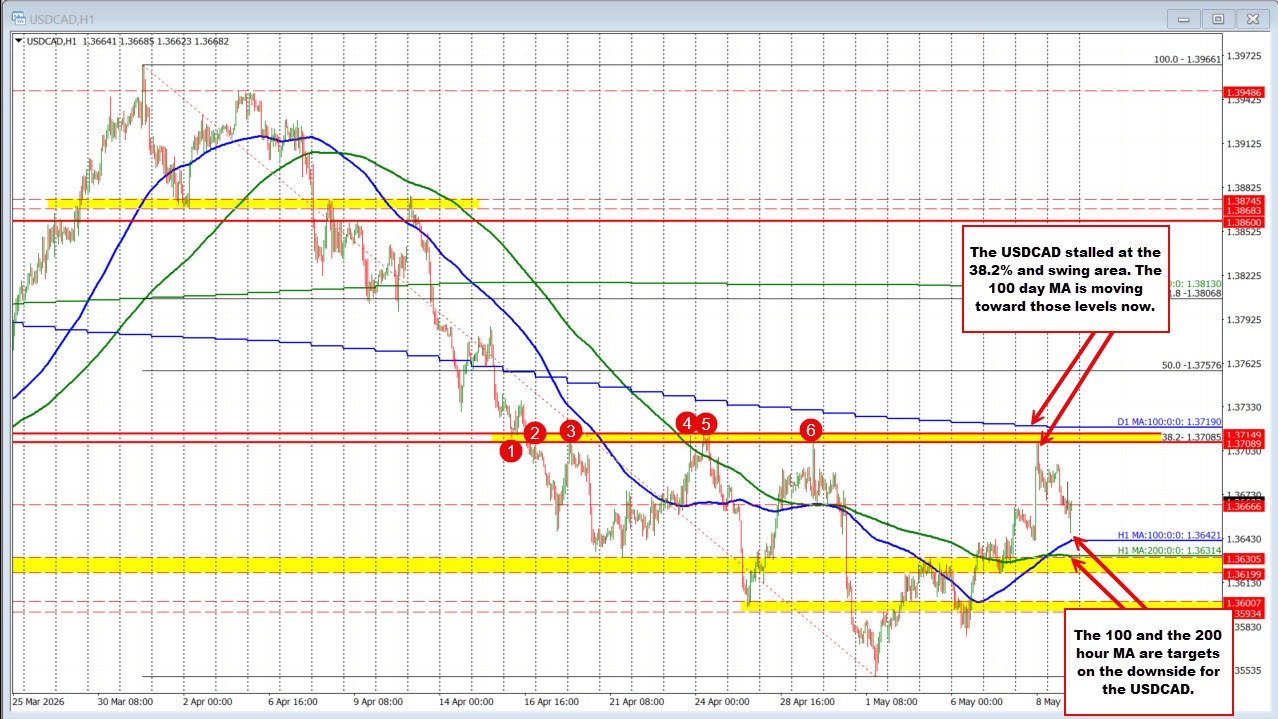Click the red 1.39486 price tag
1278x719 pixels.
[1245, 91]
